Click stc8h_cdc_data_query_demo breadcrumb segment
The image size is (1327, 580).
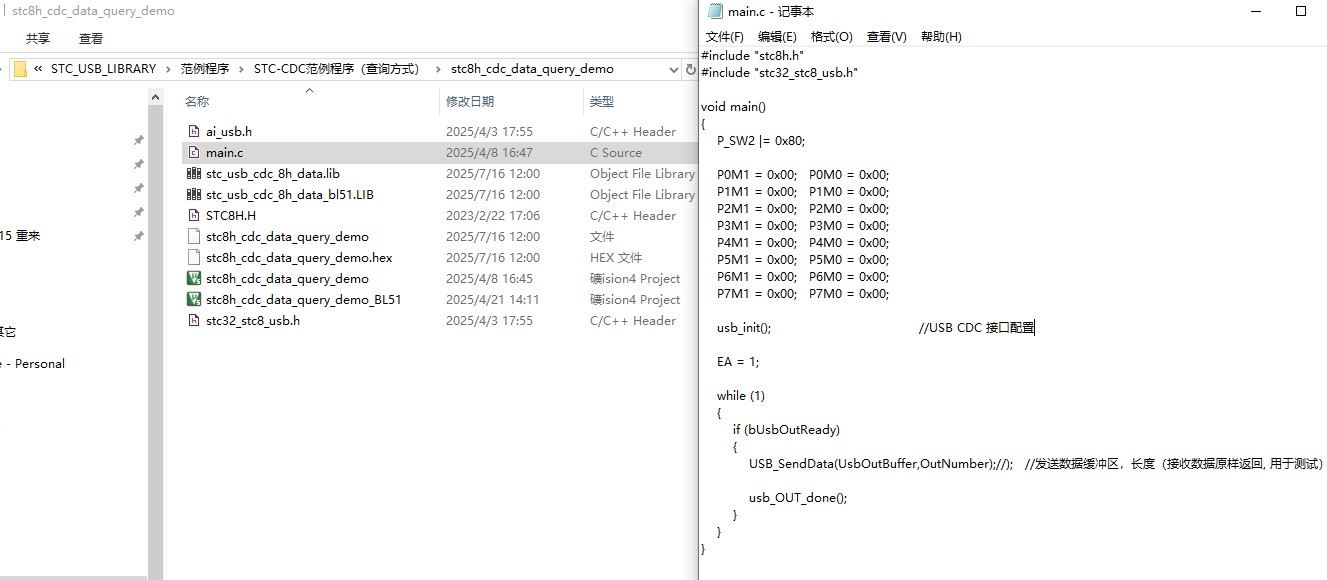point(532,69)
